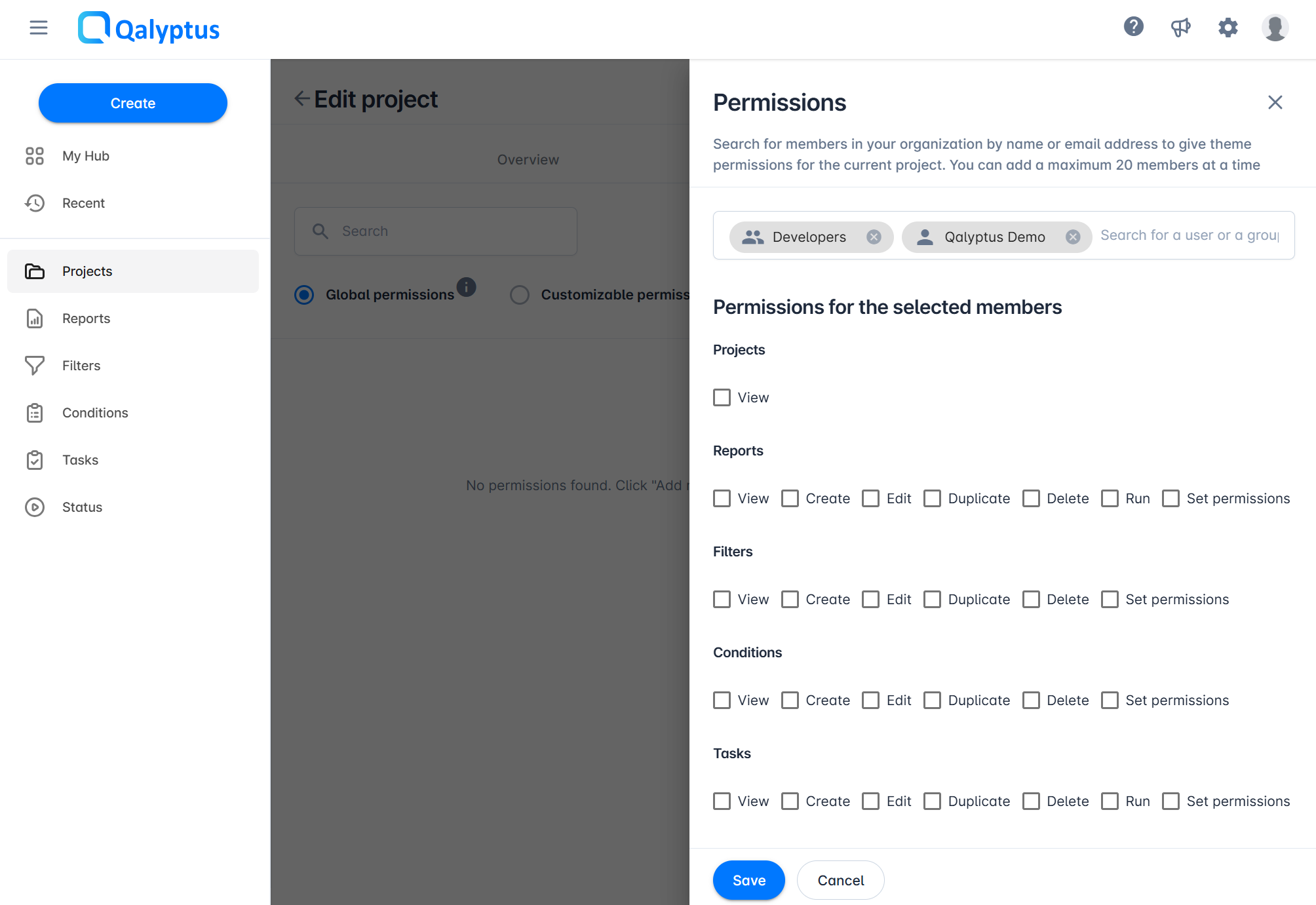Screen dimensions: 1316x905
Task: Click the blue Create button
Action: (132, 103)
